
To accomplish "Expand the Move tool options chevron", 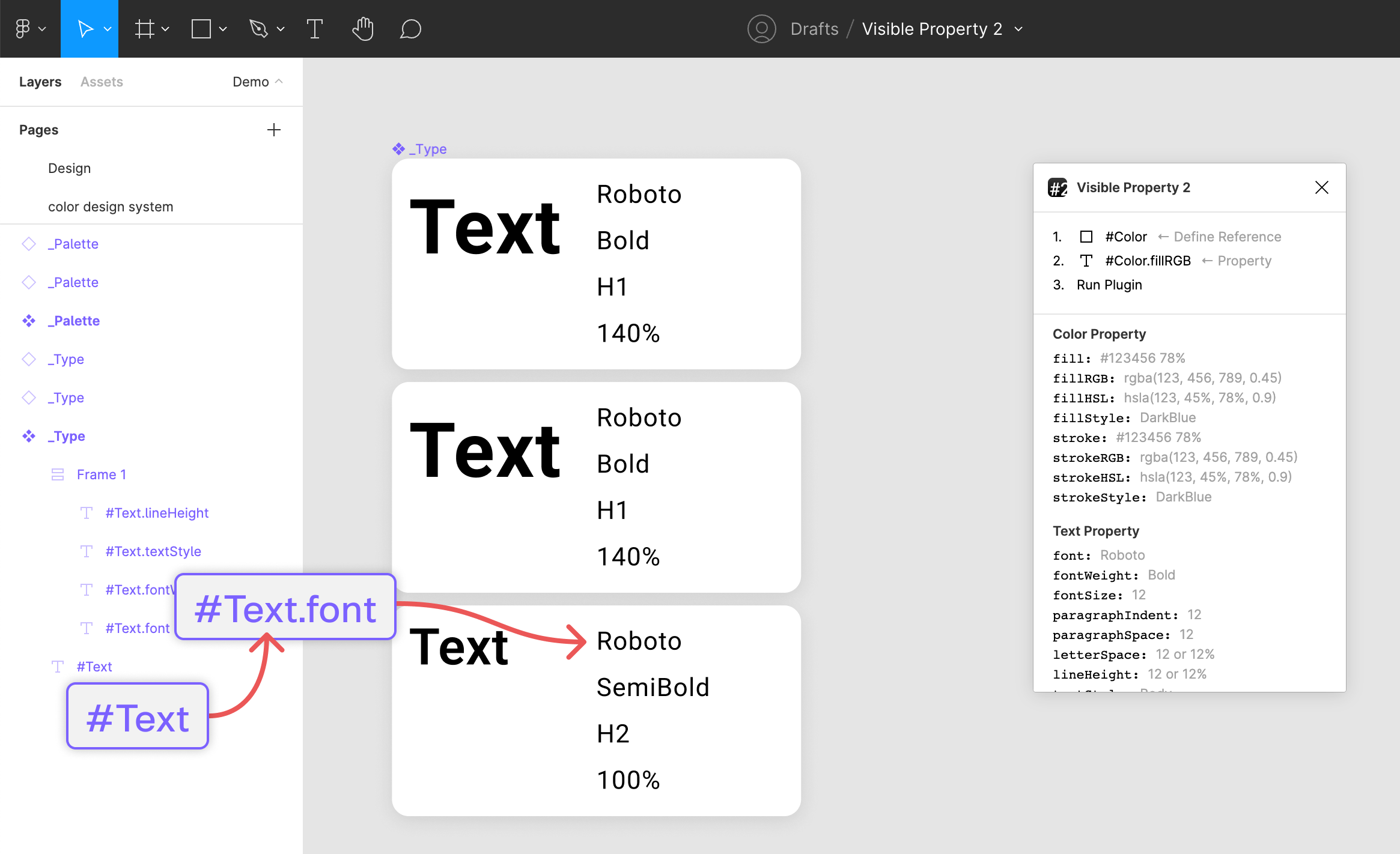I will click(107, 28).
